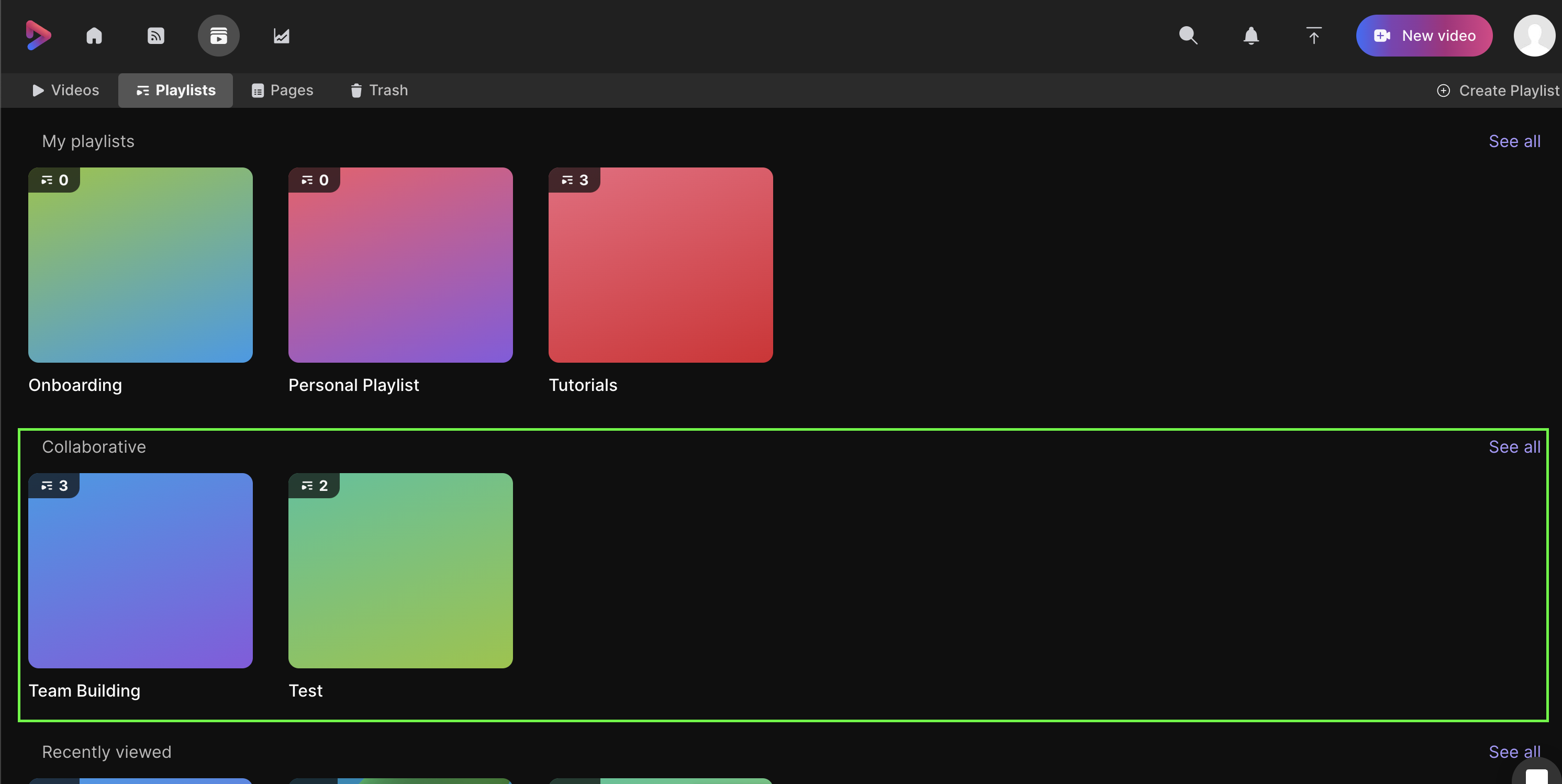The image size is (1562, 784).
Task: Click the Personal Playlist title text
Action: 353,385
